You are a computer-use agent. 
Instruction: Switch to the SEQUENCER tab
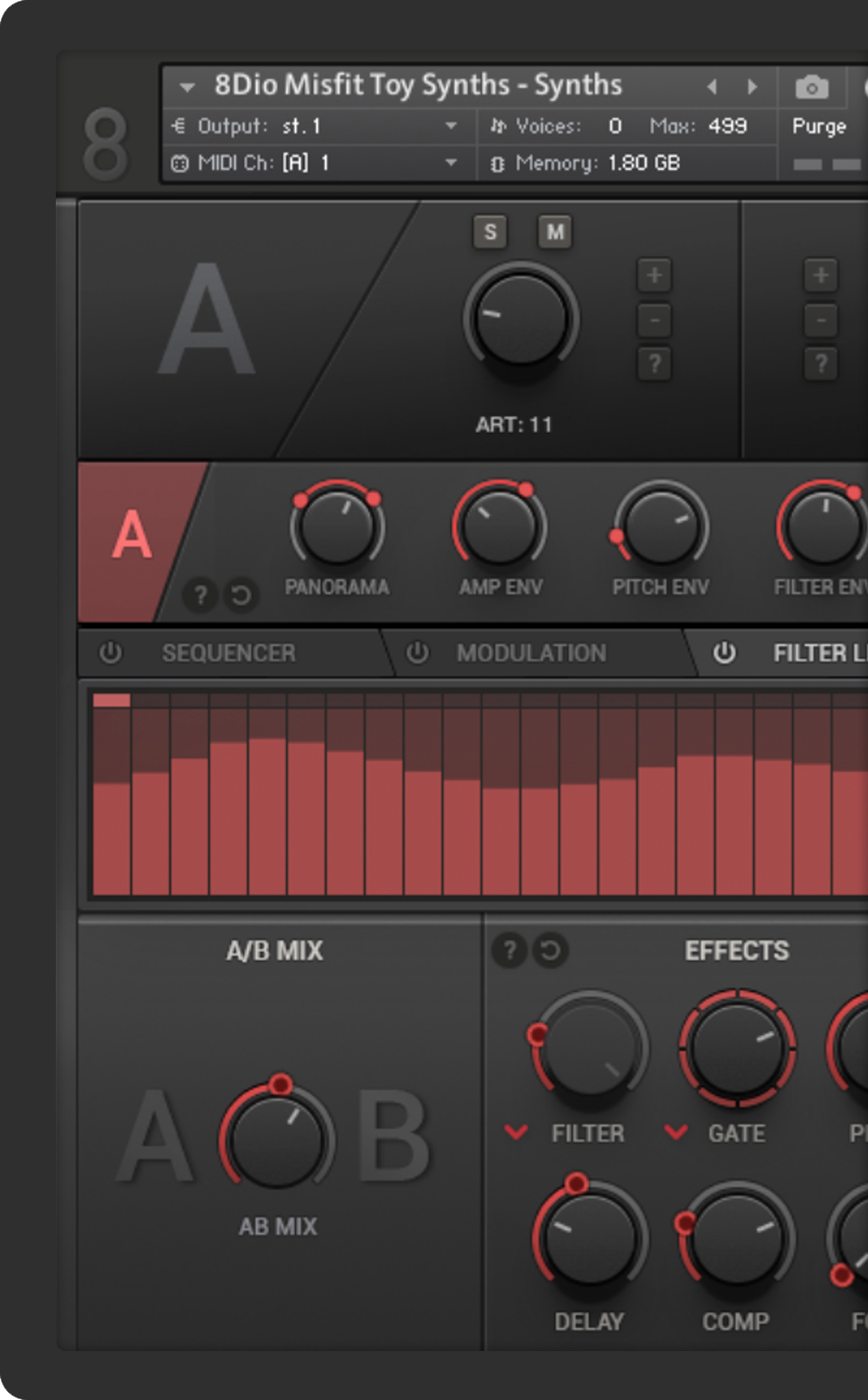pyautogui.click(x=229, y=653)
